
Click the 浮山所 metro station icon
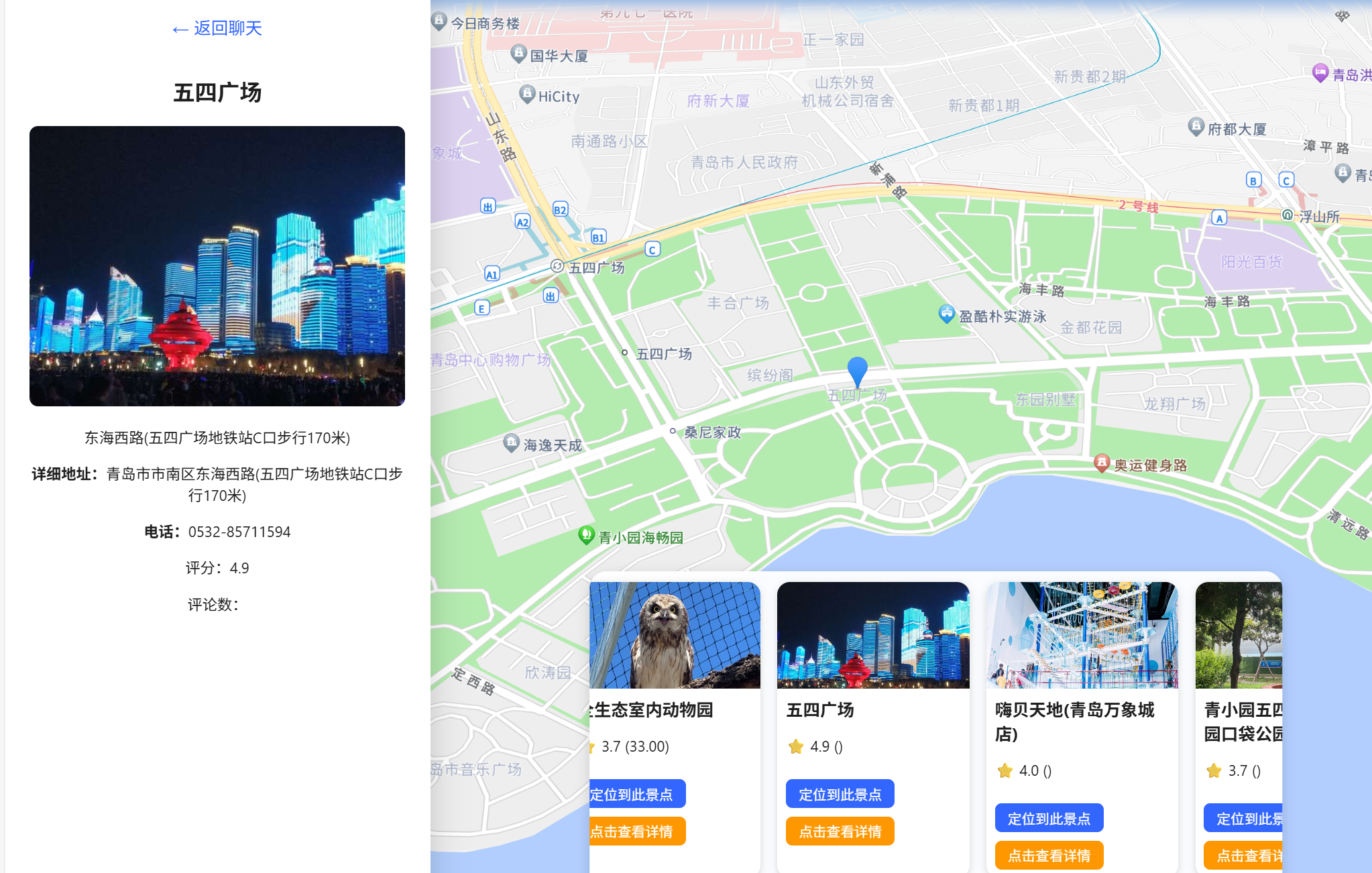click(1287, 215)
